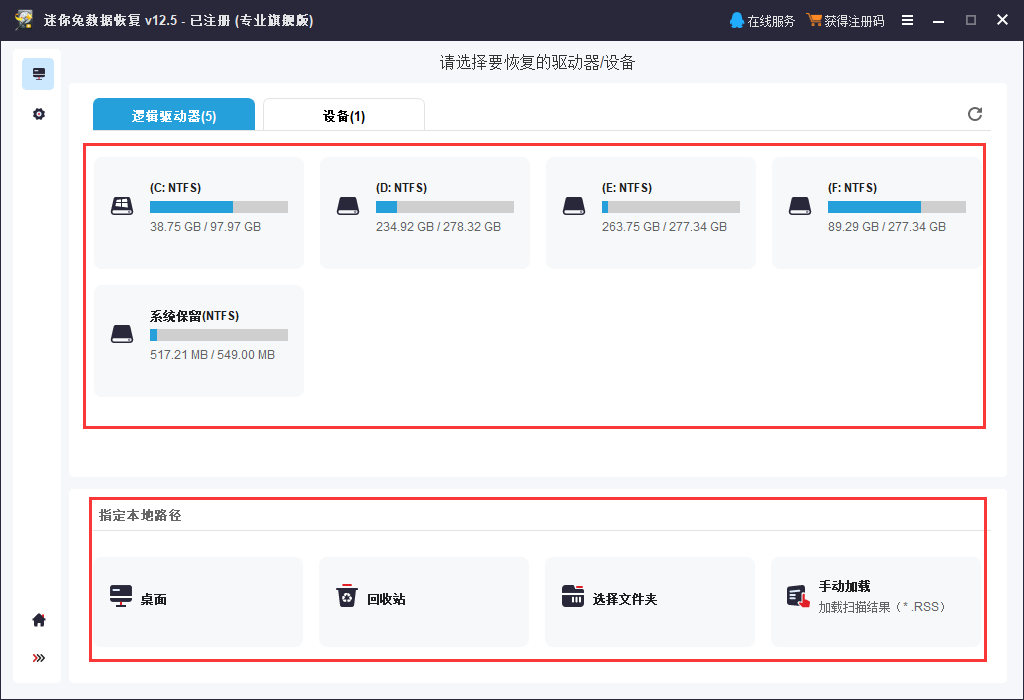Click the 手动加载 load-result icon

tap(798, 596)
